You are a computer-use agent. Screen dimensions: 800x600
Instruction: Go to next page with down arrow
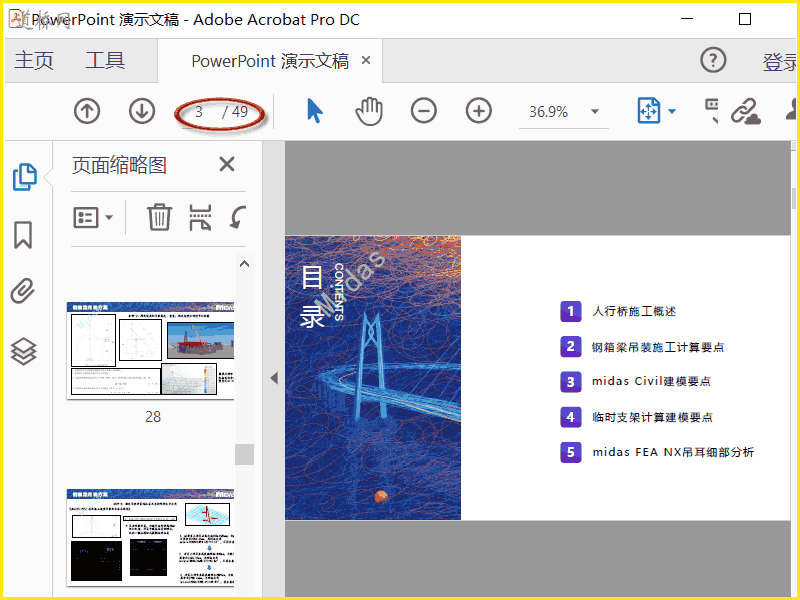142,111
